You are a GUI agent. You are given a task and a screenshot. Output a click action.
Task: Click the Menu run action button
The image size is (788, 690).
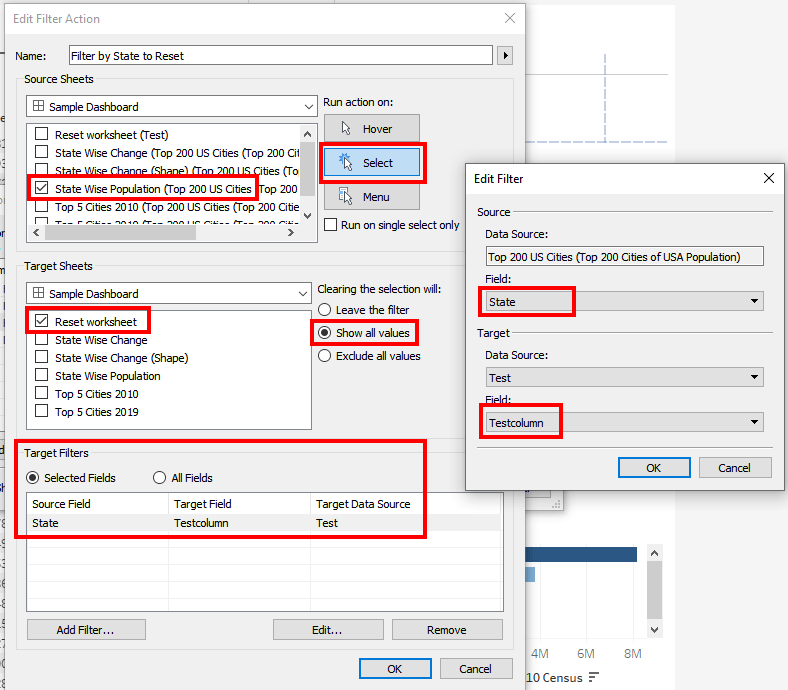click(372, 196)
